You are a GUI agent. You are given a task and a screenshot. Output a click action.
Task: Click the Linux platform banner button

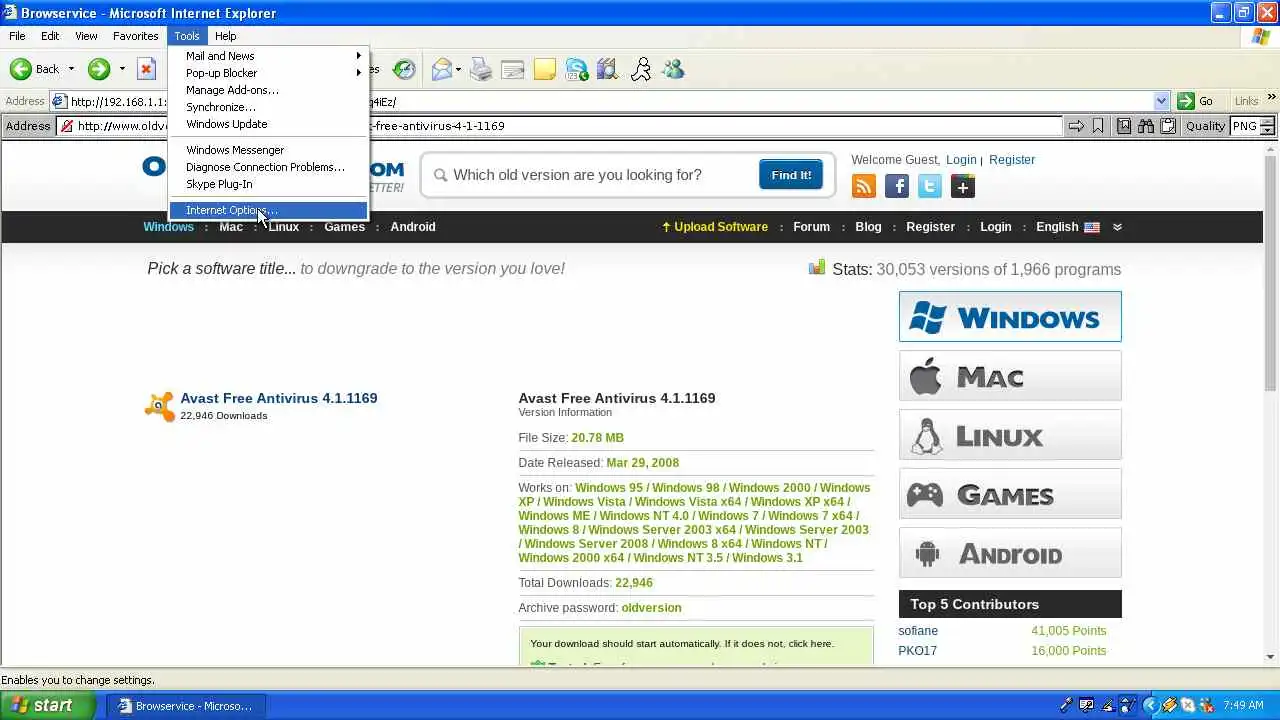point(1010,435)
